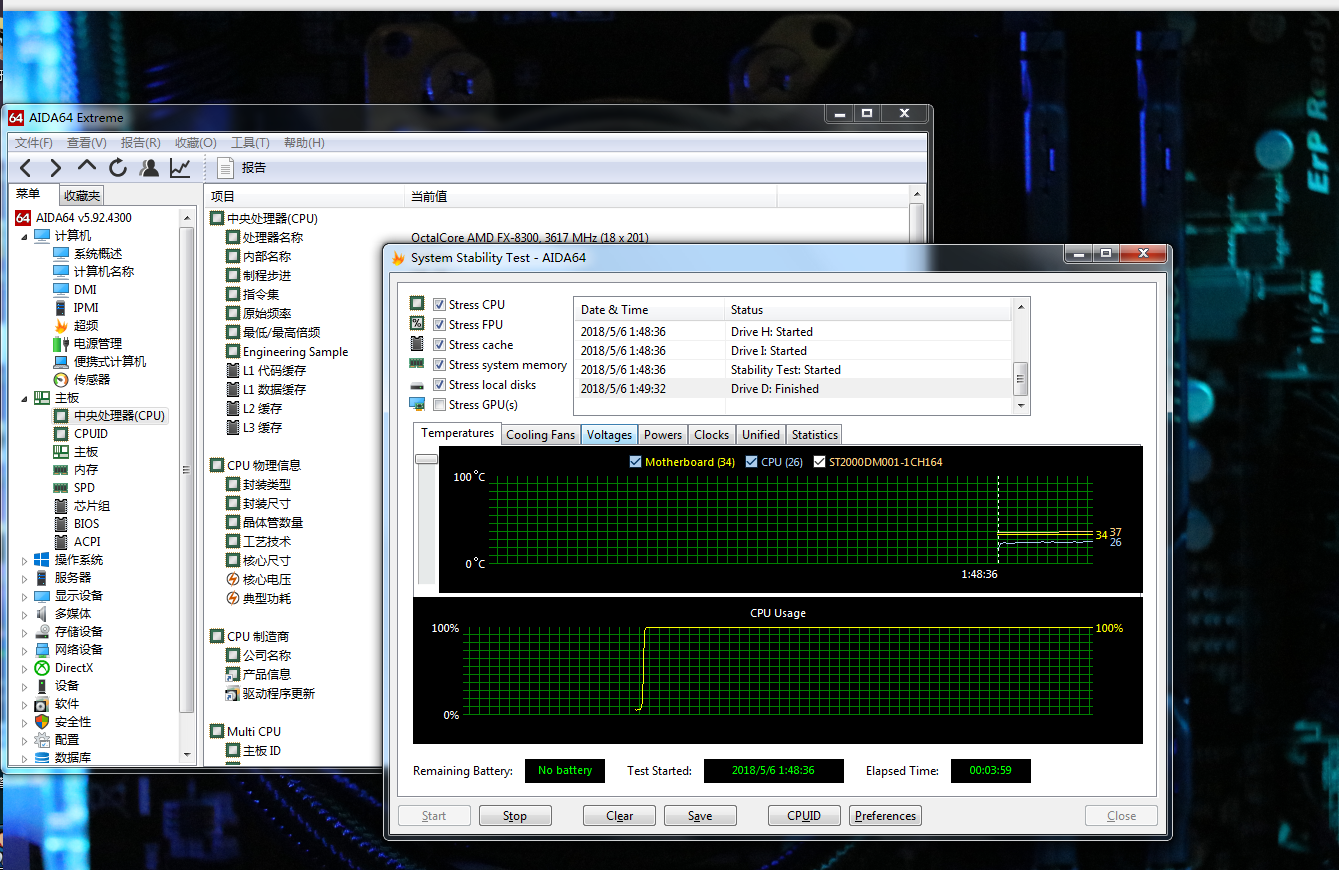Click the CPUID button in Stability Test
This screenshot has height=870, width=1339.
pos(804,816)
